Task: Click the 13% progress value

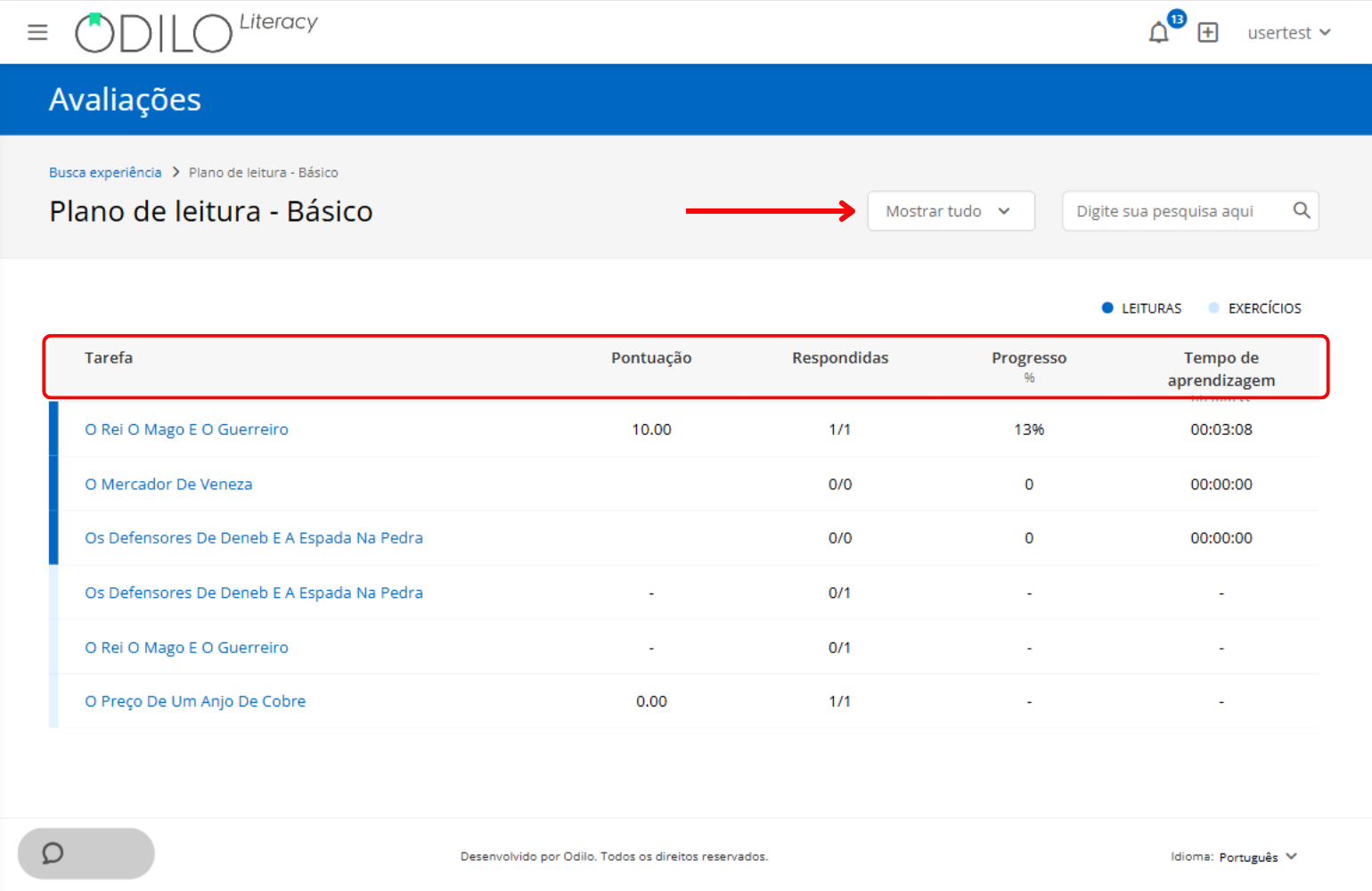Action: pyautogui.click(x=1029, y=429)
